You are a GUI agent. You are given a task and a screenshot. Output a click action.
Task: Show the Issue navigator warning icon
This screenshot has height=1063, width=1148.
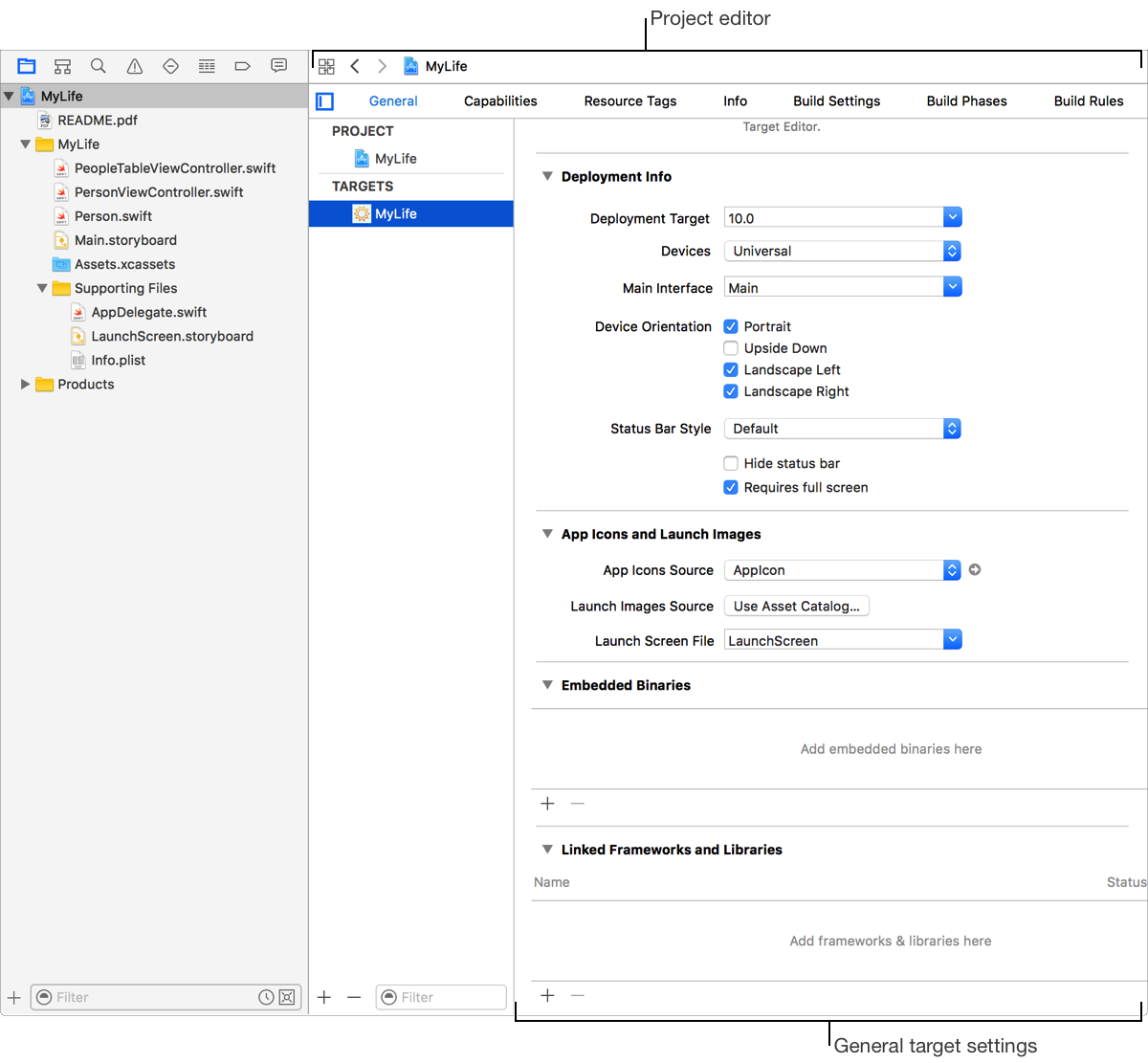tap(135, 66)
